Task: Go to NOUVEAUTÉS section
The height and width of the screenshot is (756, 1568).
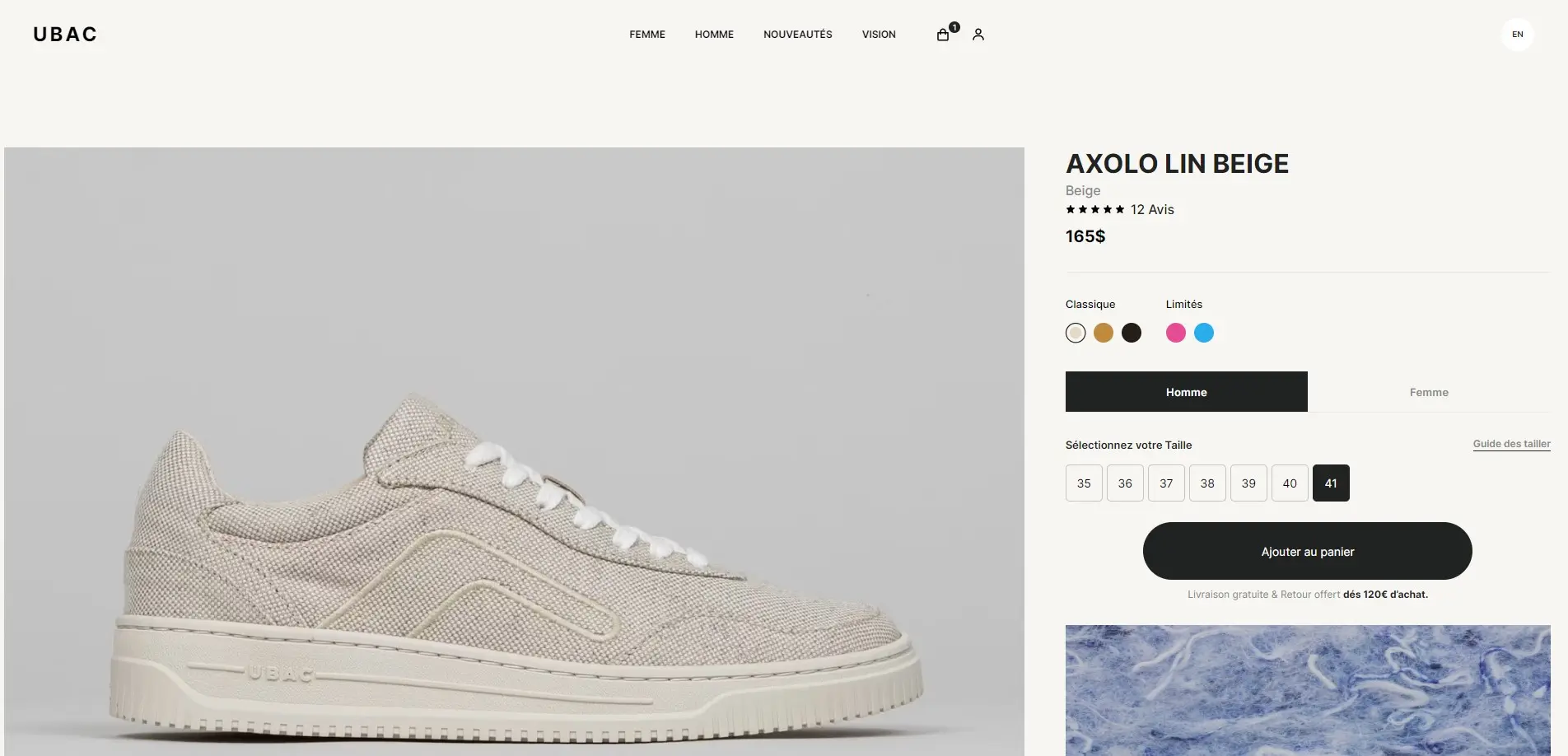Action: click(x=798, y=35)
